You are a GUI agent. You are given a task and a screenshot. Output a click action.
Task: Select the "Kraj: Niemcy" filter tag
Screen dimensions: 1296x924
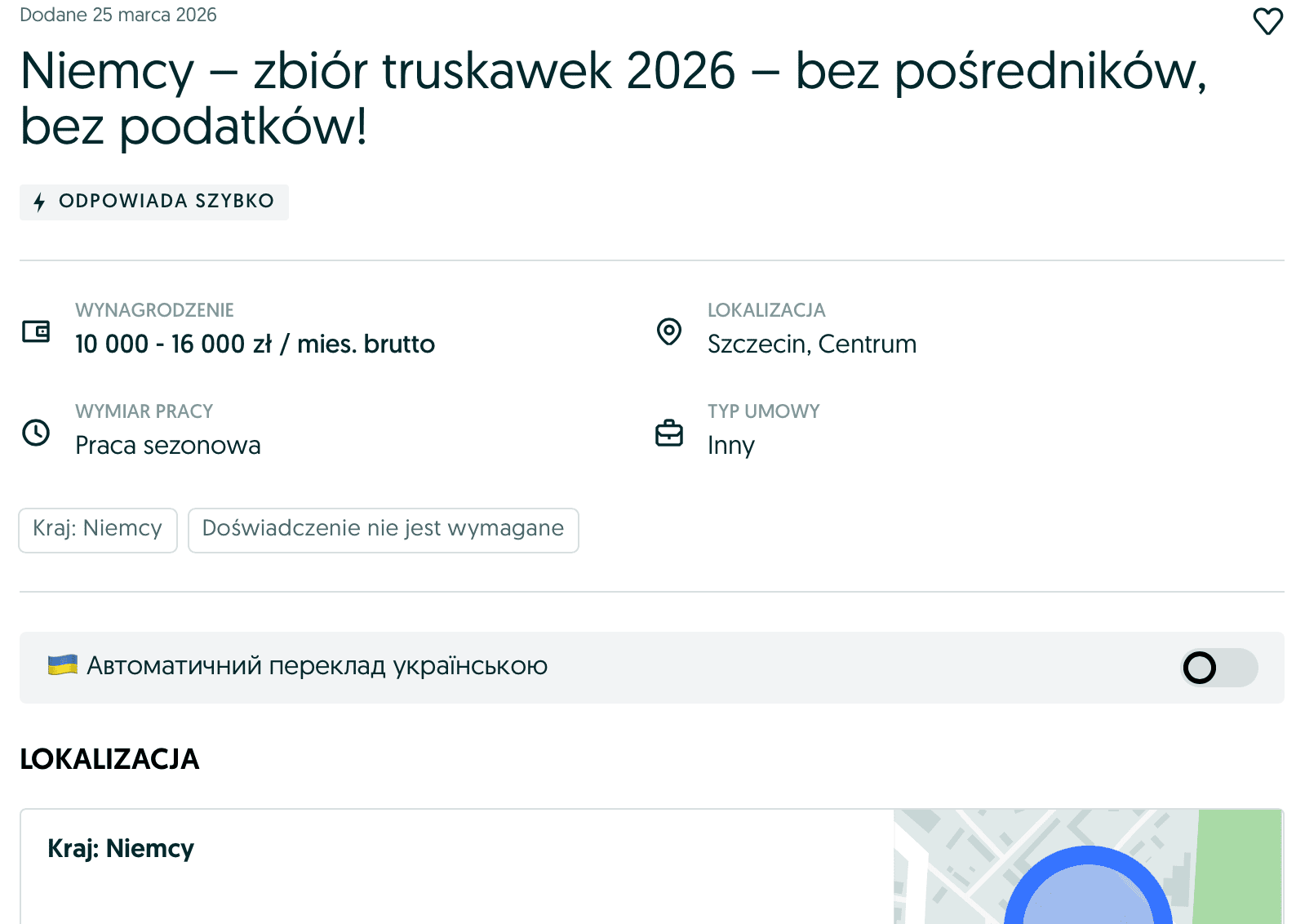[x=97, y=529]
